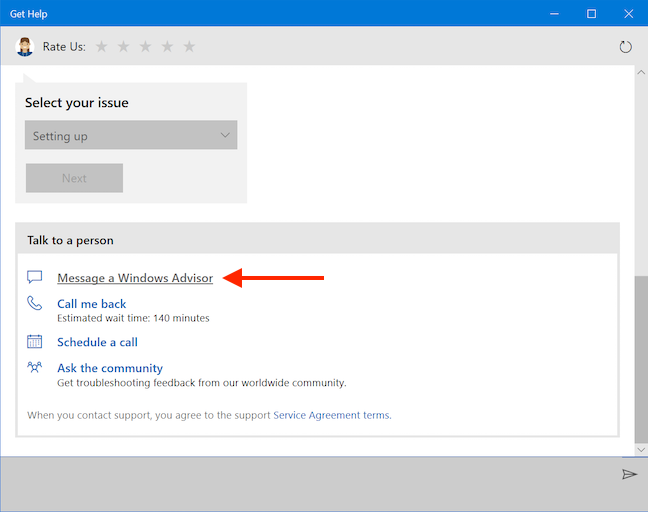The image size is (648, 512).
Task: Open the Setting up issue dropdown
Action: coord(131,135)
